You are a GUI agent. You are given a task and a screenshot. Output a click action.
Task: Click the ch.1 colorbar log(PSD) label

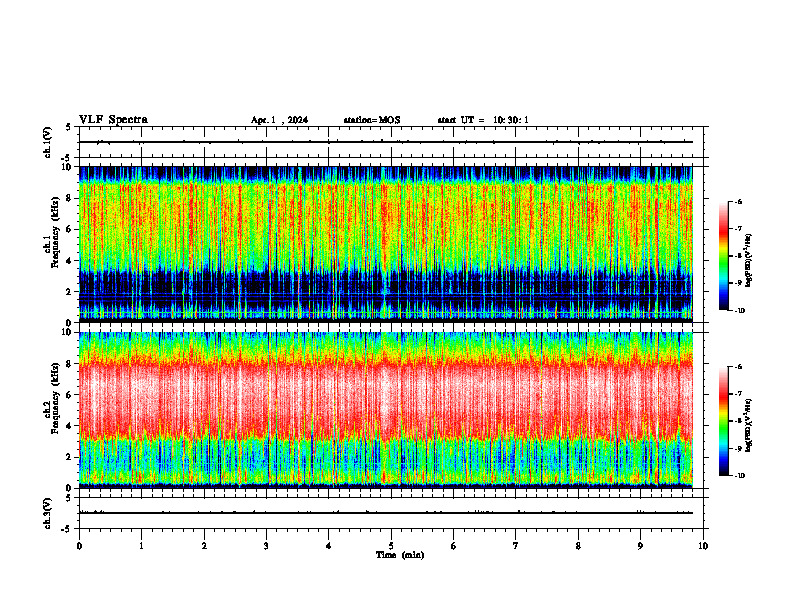[749, 261]
